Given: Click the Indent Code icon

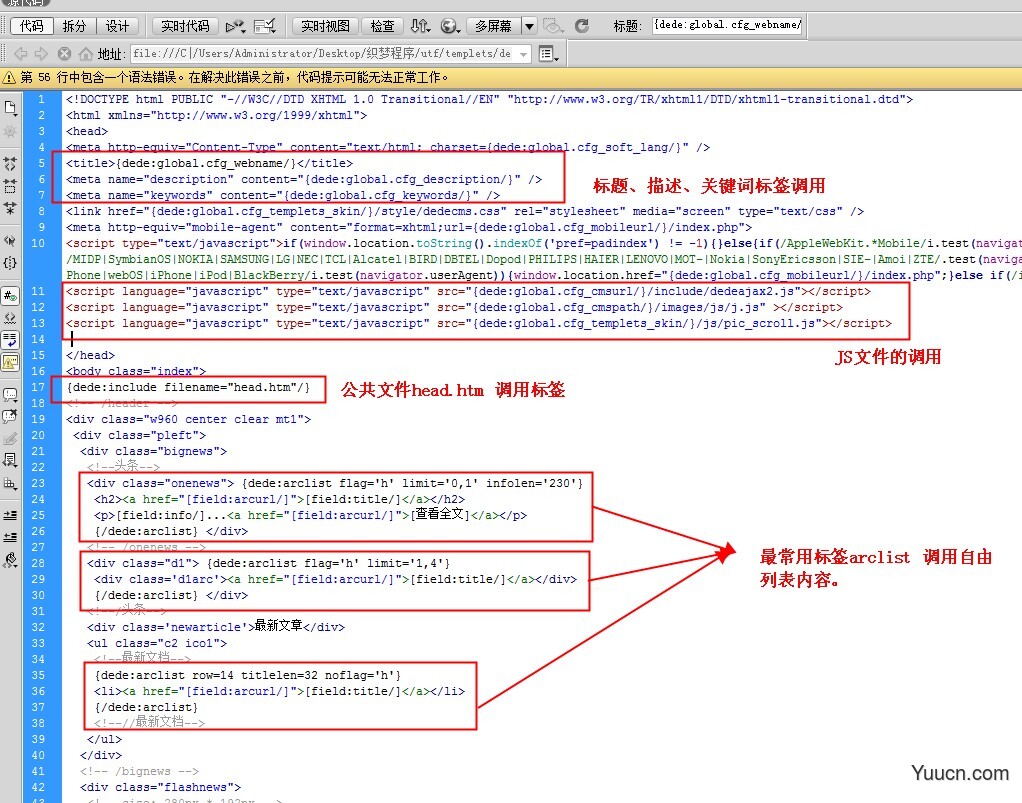Looking at the screenshot, I should (10, 515).
